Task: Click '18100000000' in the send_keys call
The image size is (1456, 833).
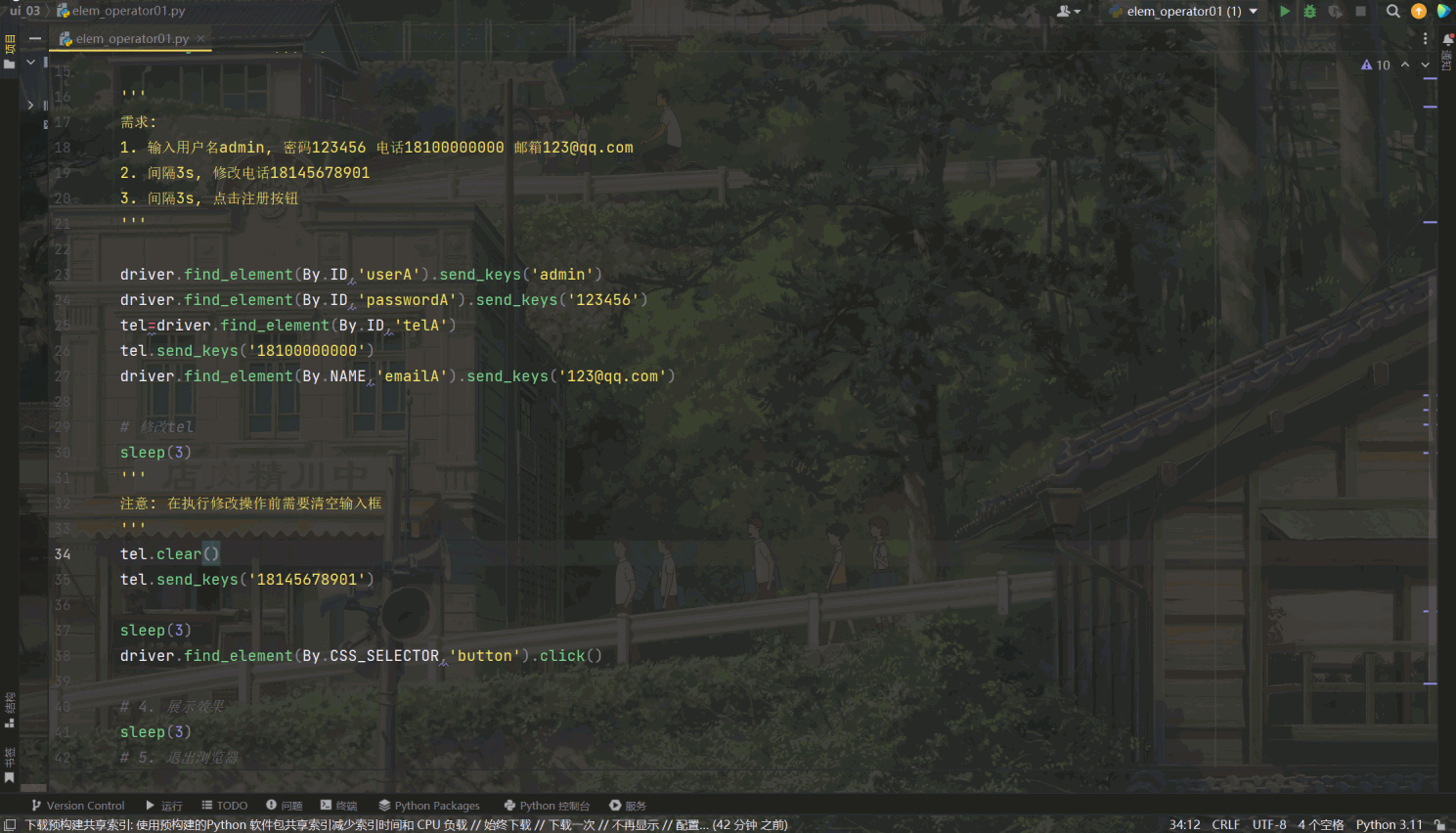Action: click(307, 351)
